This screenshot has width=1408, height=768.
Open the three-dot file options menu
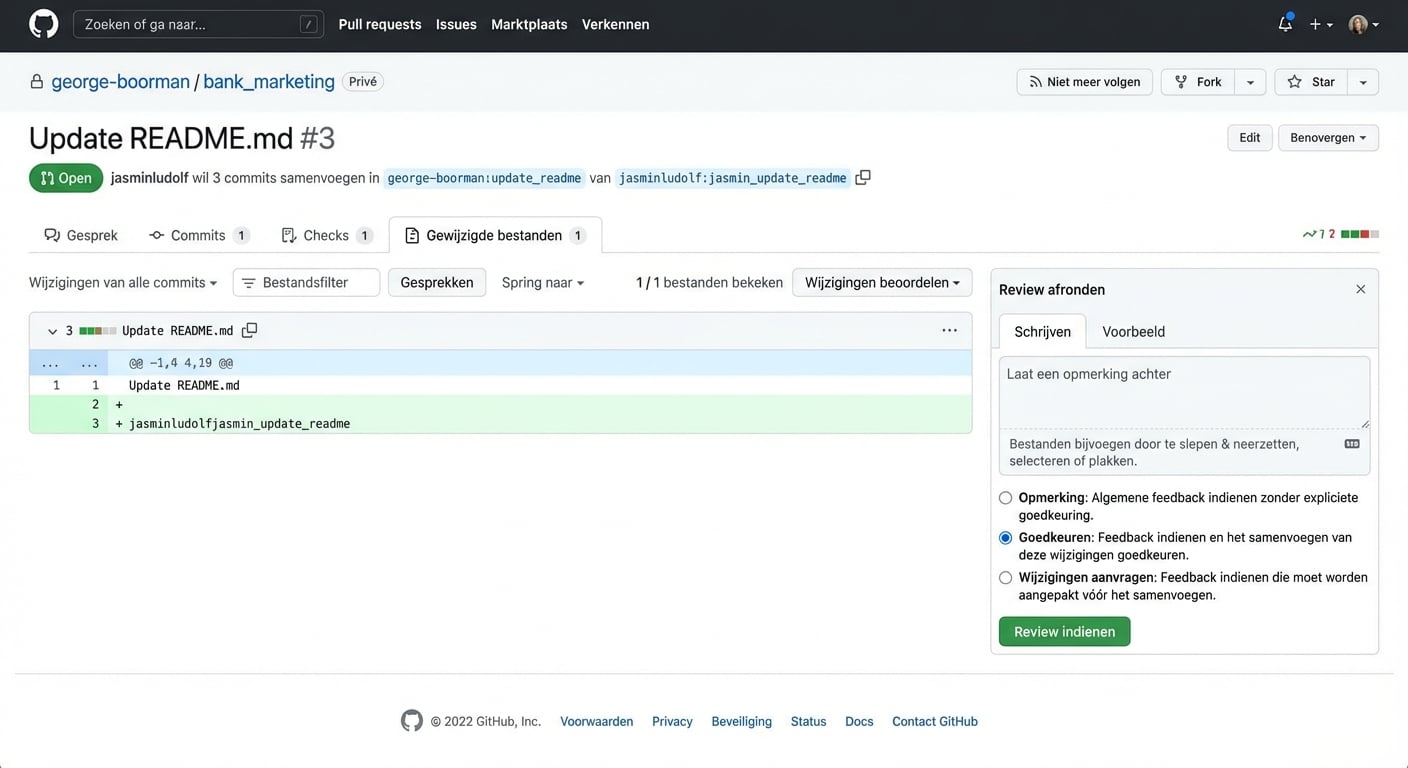949,330
